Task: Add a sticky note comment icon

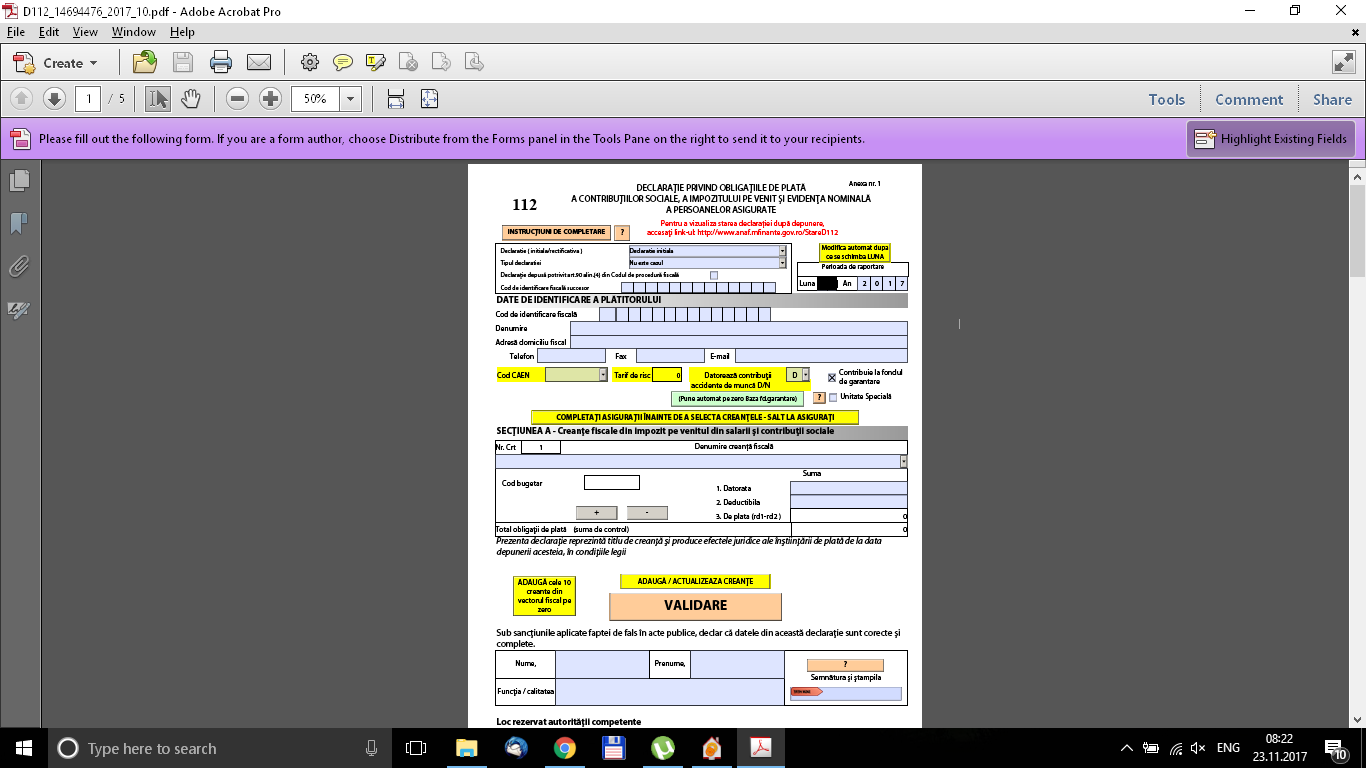Action: pos(343,62)
